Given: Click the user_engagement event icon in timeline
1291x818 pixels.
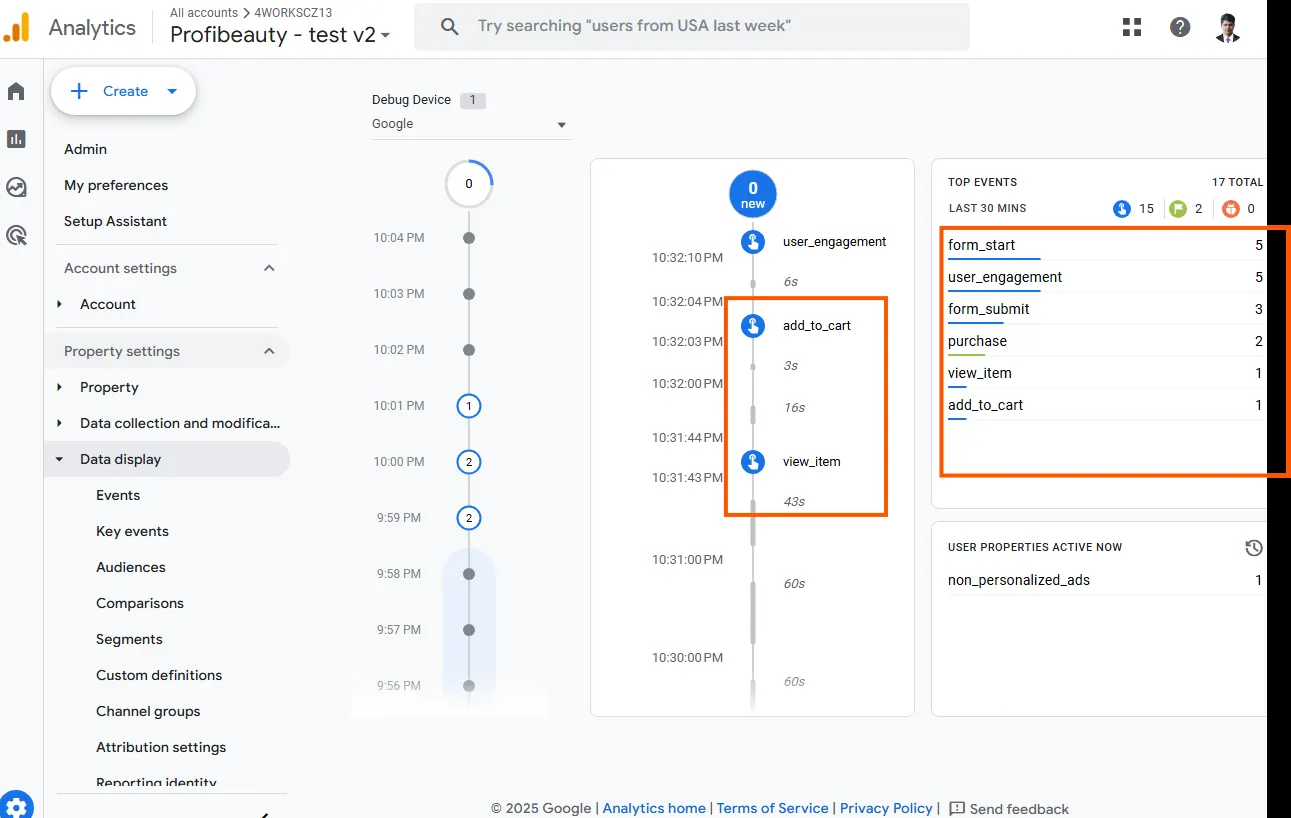Looking at the screenshot, I should coord(753,242).
